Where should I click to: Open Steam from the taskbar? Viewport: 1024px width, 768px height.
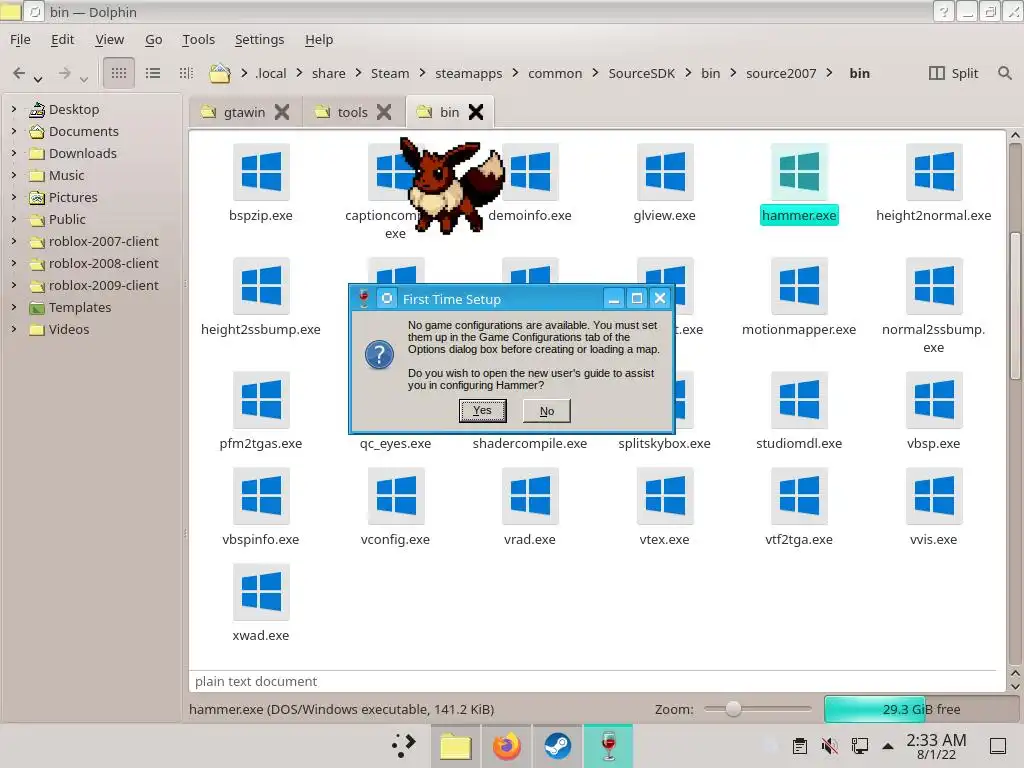[x=558, y=746]
